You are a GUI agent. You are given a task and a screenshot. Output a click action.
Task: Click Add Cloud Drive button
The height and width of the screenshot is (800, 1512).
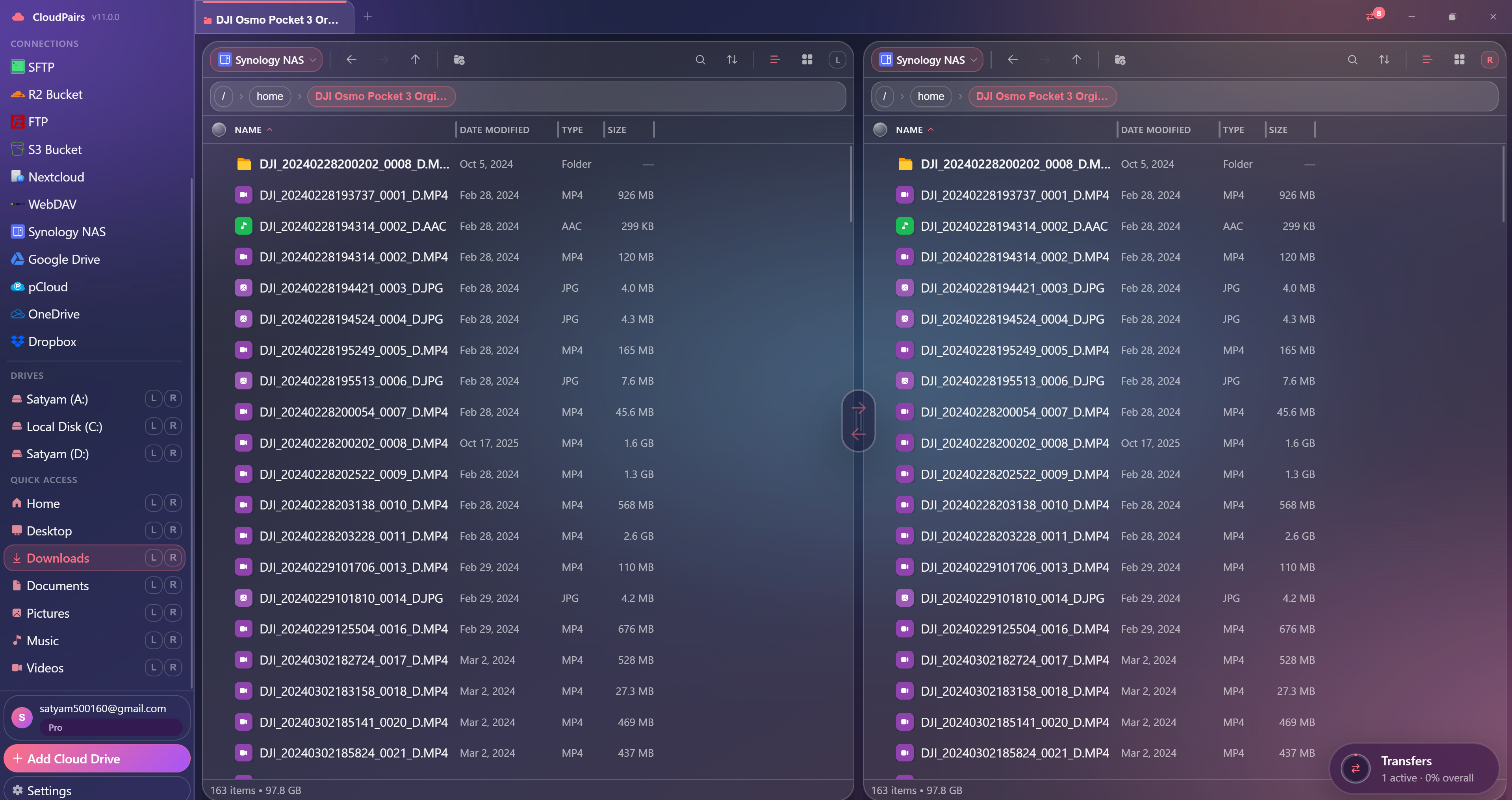[x=97, y=758]
